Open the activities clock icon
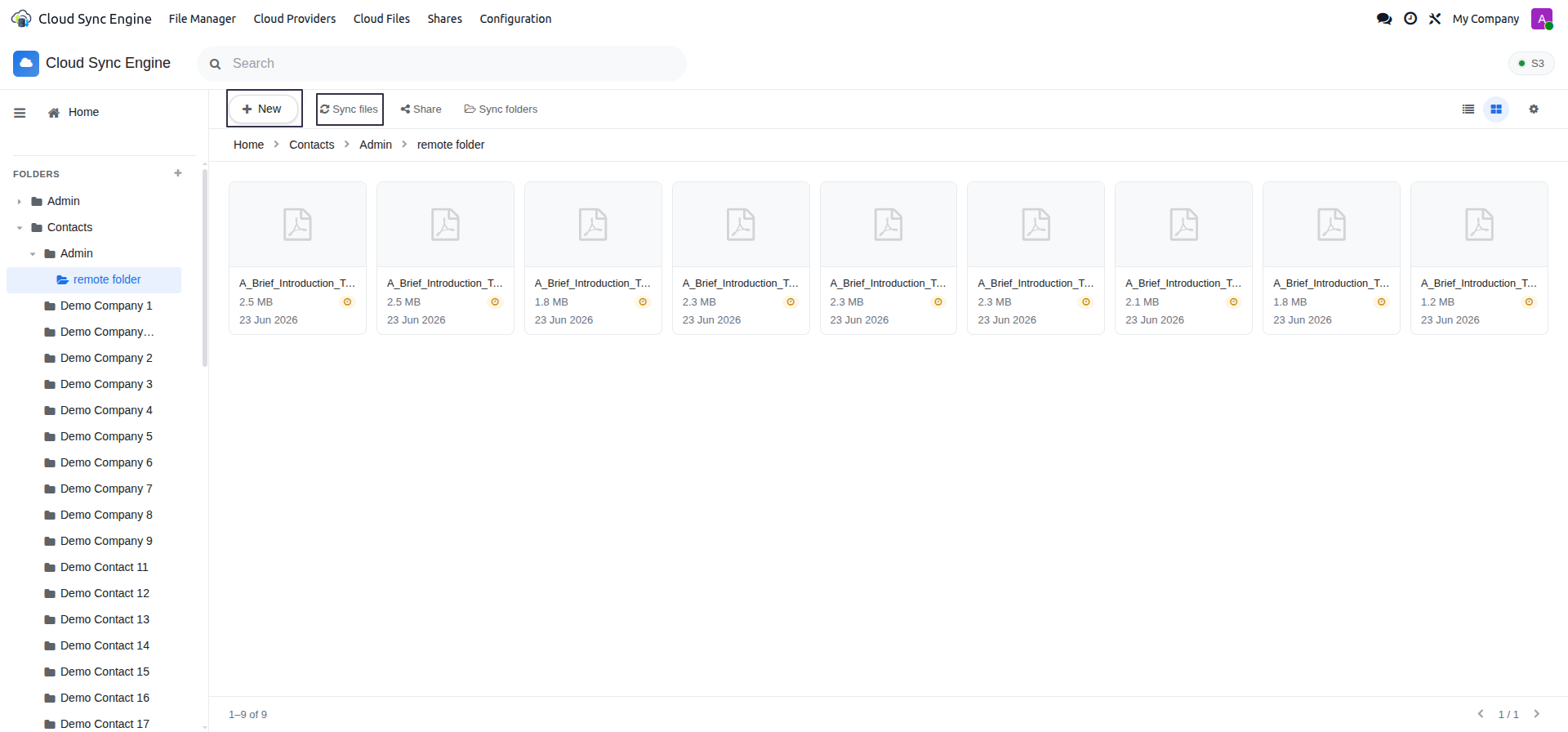The height and width of the screenshot is (732, 1568). 1410,19
